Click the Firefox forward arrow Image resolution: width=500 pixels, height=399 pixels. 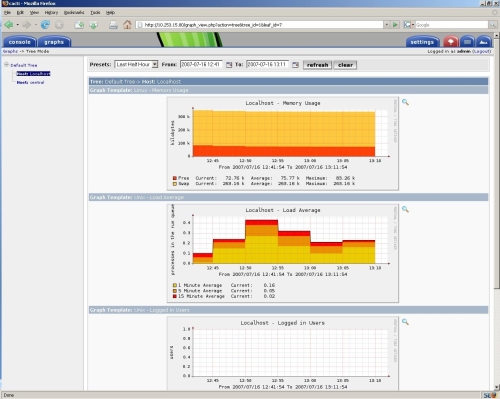click(x=27, y=25)
